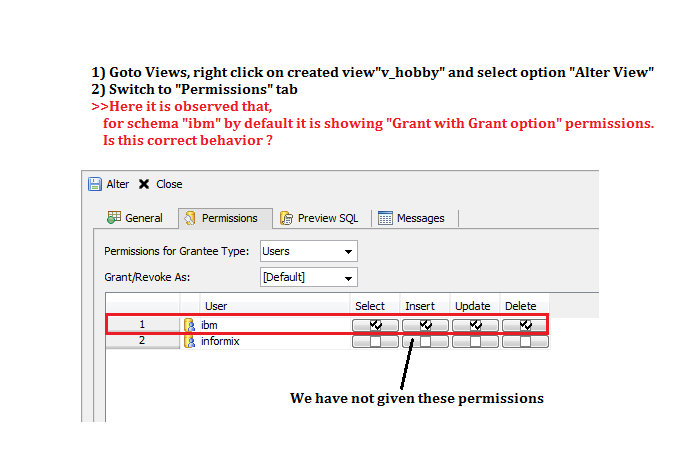Screen dimensions: 699x474
Task: Click the ibm user icon
Action: [189, 325]
